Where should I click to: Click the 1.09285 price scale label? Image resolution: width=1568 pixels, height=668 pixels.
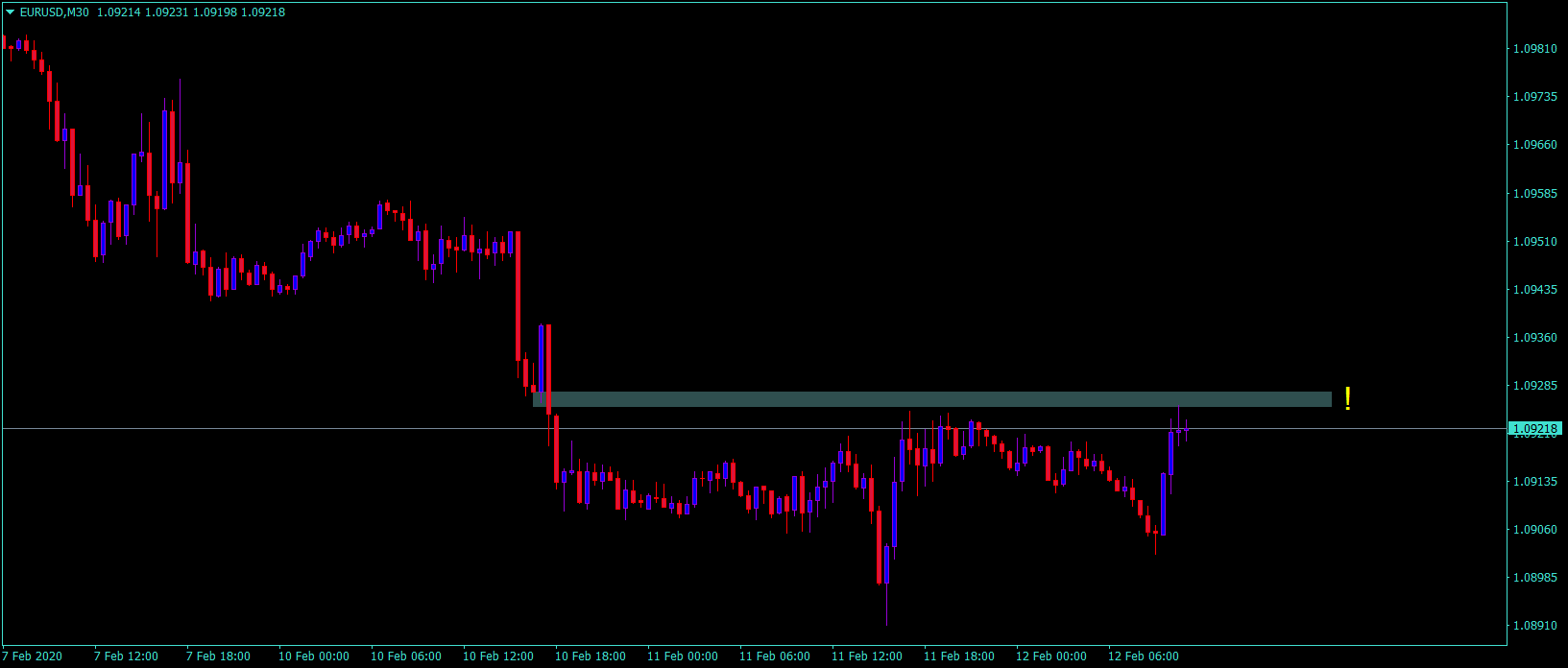[1535, 386]
